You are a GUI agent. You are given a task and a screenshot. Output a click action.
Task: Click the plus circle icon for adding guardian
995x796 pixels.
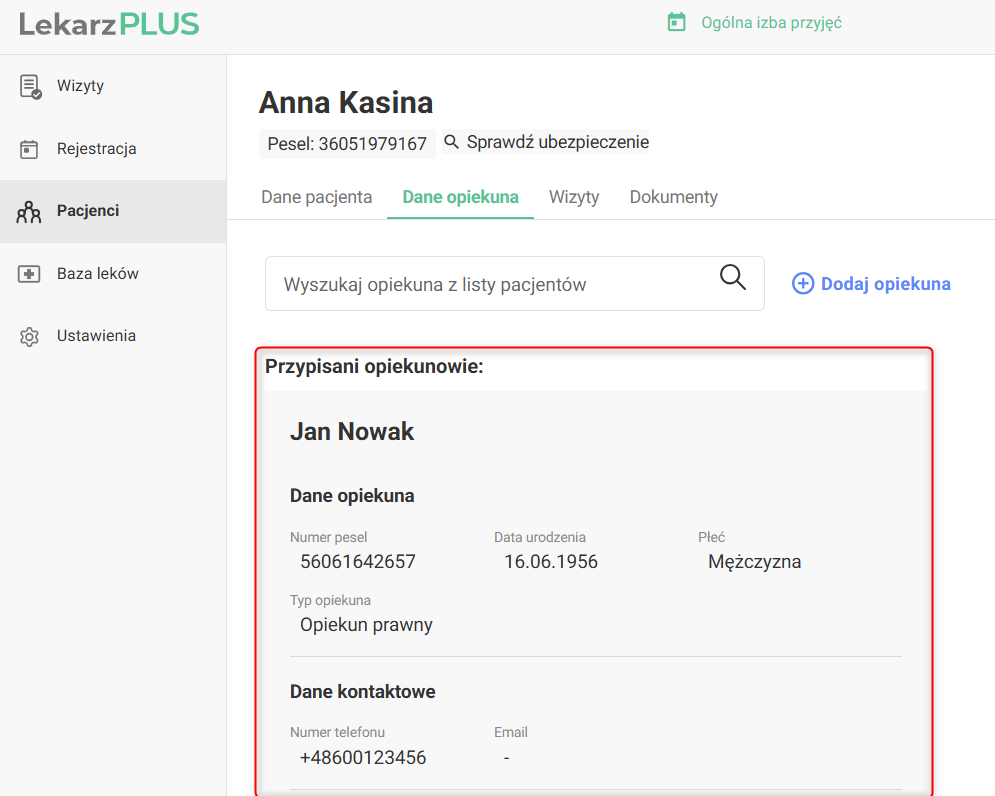pos(802,284)
